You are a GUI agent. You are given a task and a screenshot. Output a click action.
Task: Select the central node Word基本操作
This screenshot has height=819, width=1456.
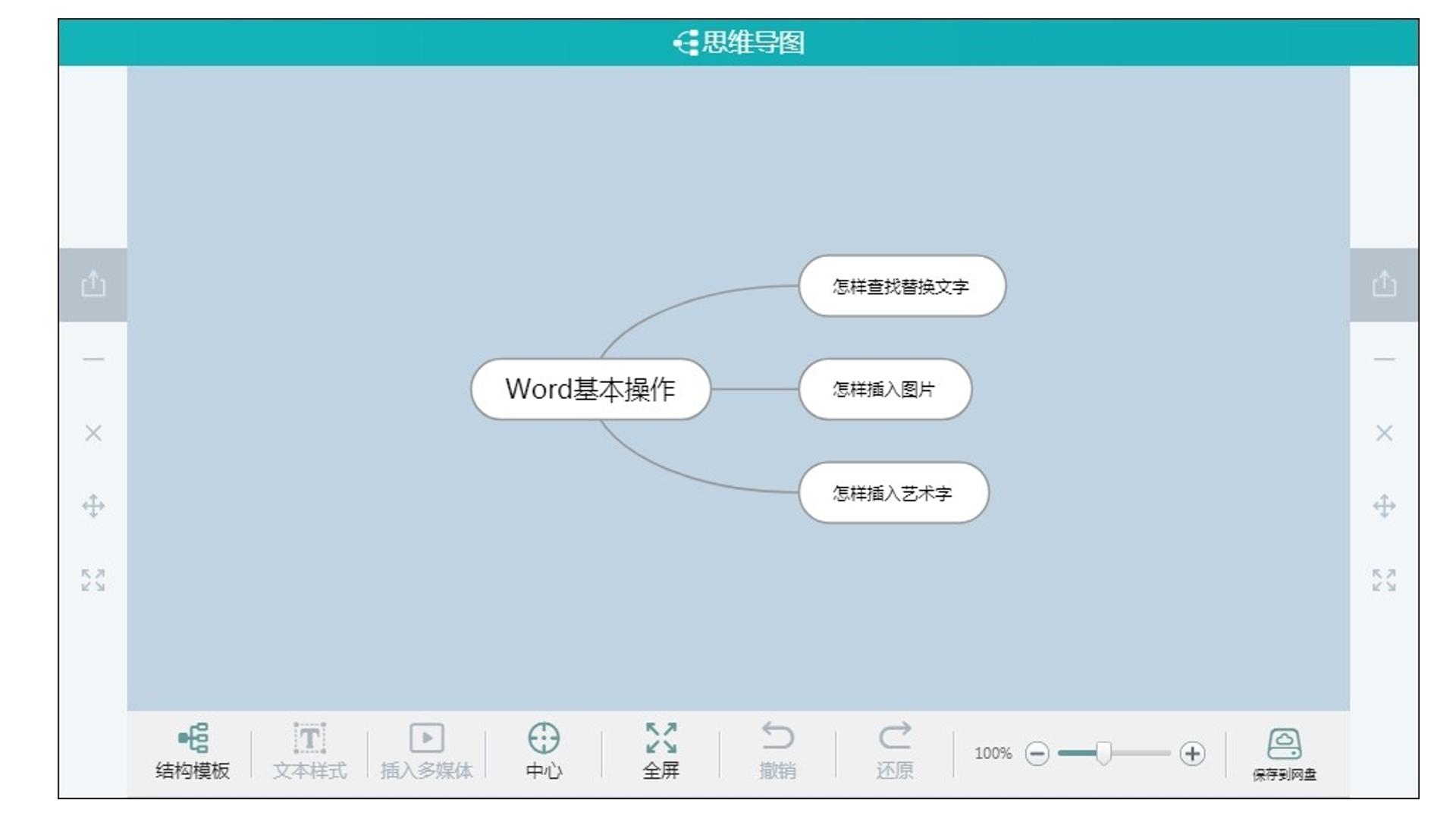pos(590,389)
